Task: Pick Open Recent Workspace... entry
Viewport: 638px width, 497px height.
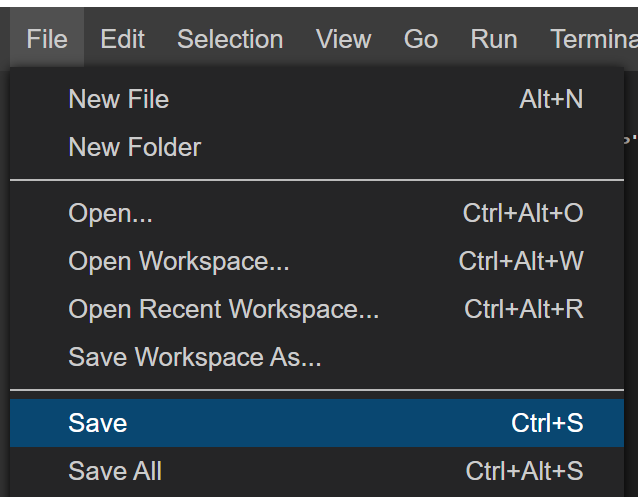Action: 224,309
